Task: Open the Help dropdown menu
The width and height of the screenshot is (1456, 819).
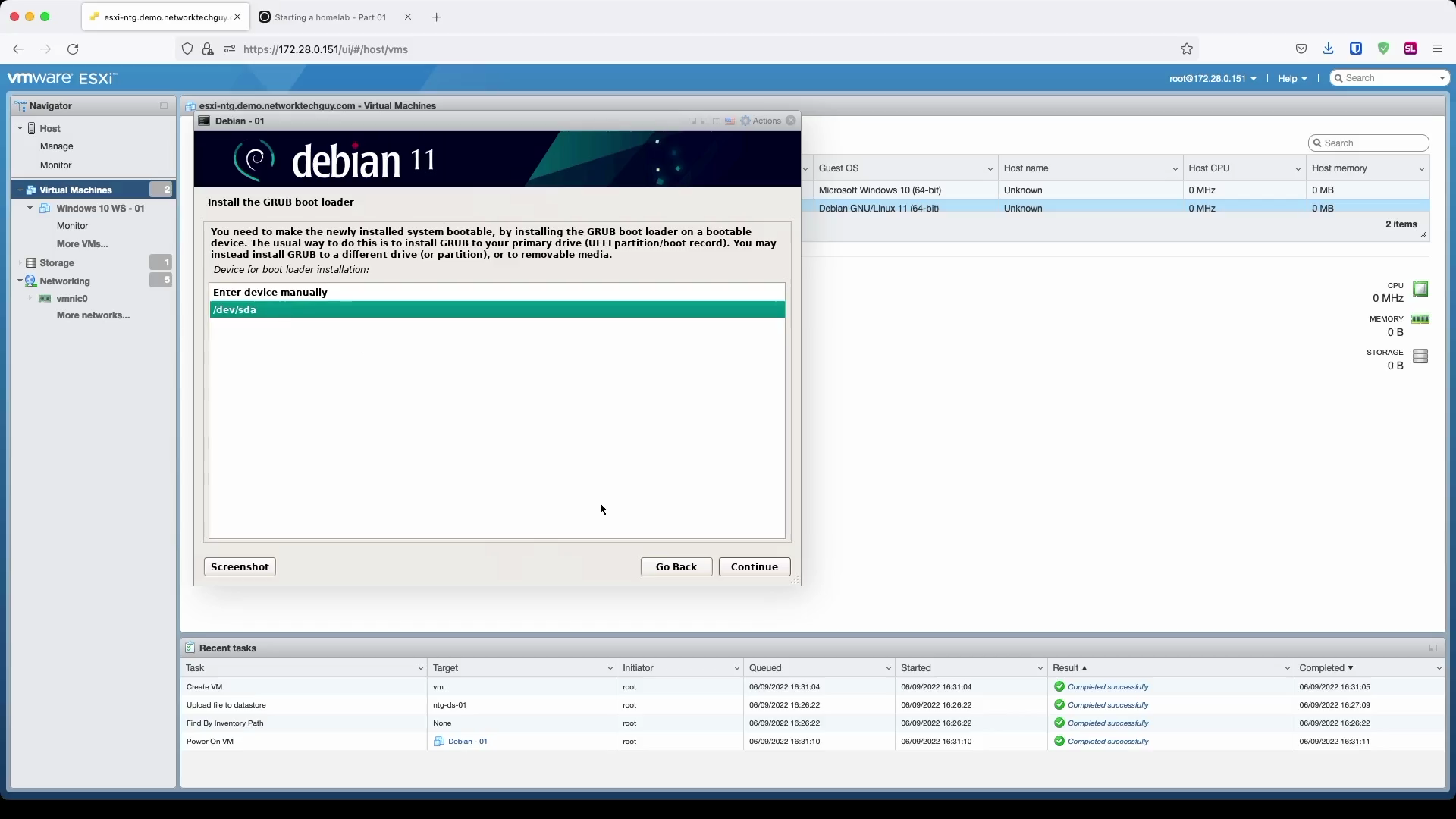Action: coord(1291,79)
